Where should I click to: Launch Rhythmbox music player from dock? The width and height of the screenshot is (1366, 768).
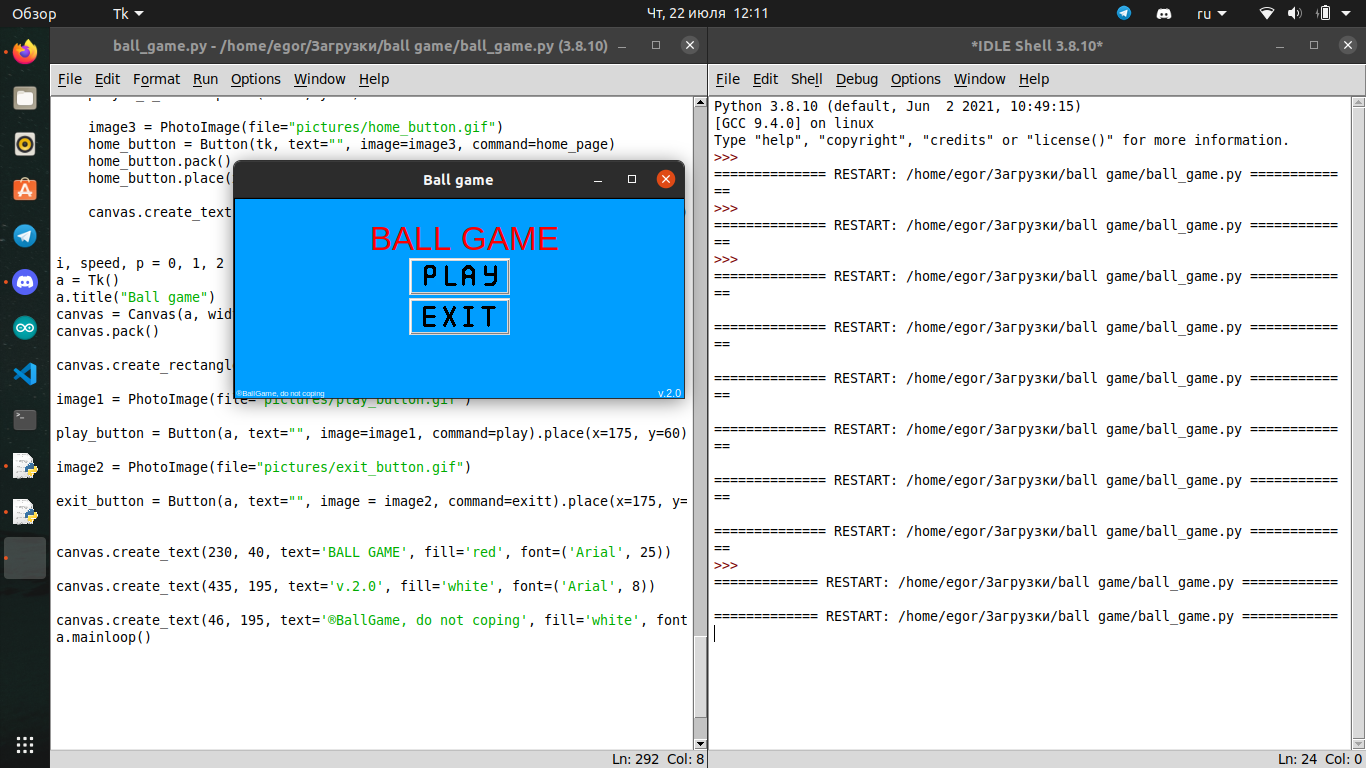[x=25, y=144]
